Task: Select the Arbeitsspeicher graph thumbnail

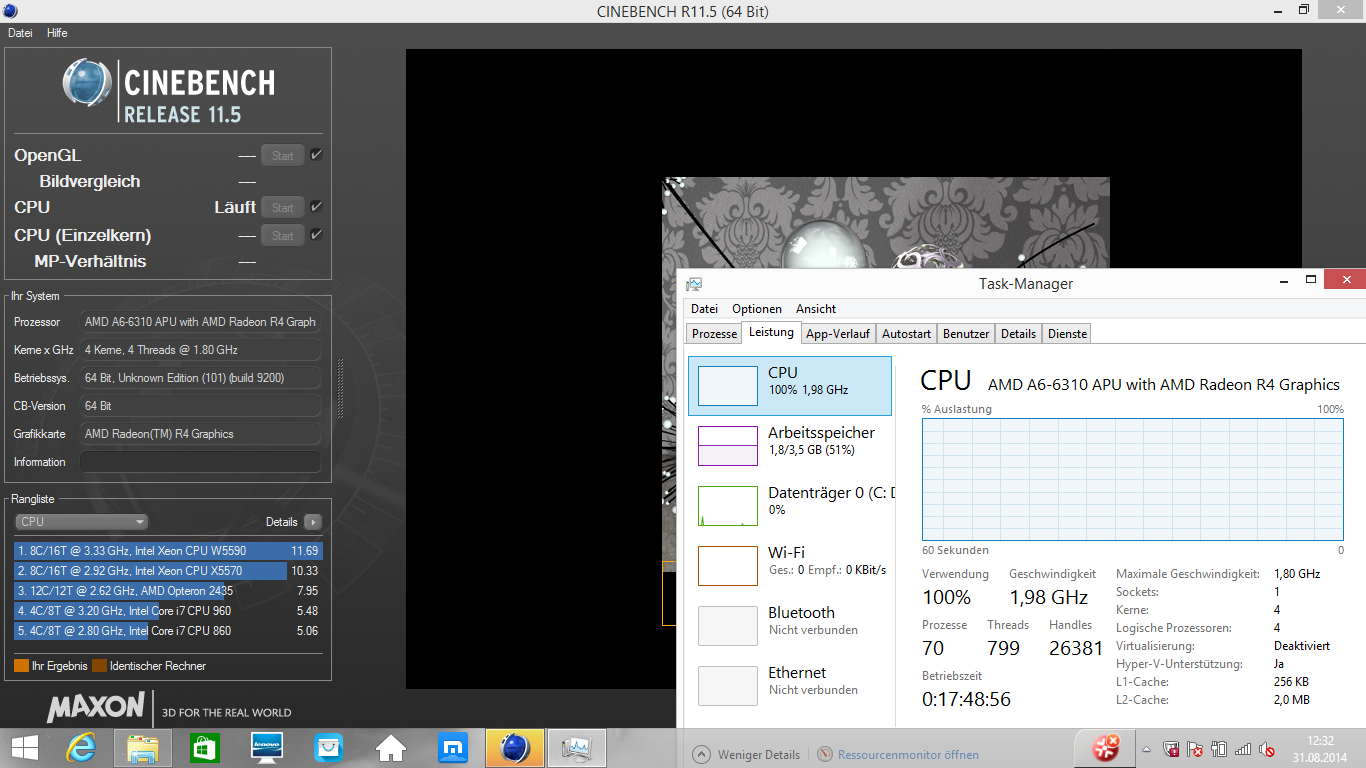Action: pyautogui.click(x=728, y=446)
